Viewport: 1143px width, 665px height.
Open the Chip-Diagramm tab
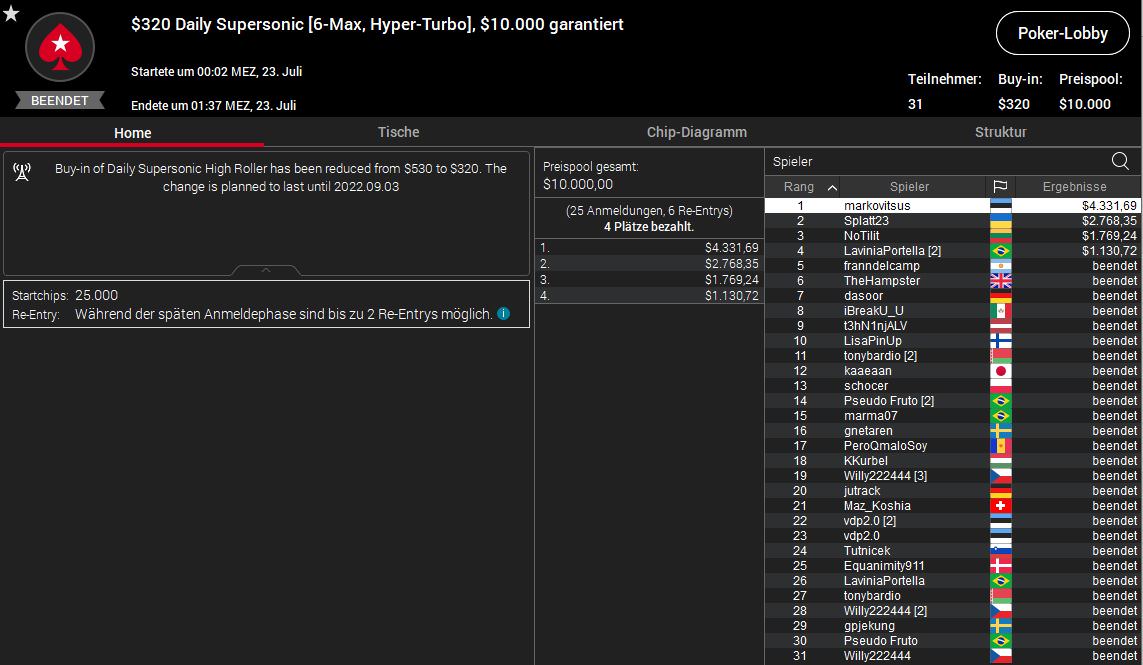click(x=696, y=132)
